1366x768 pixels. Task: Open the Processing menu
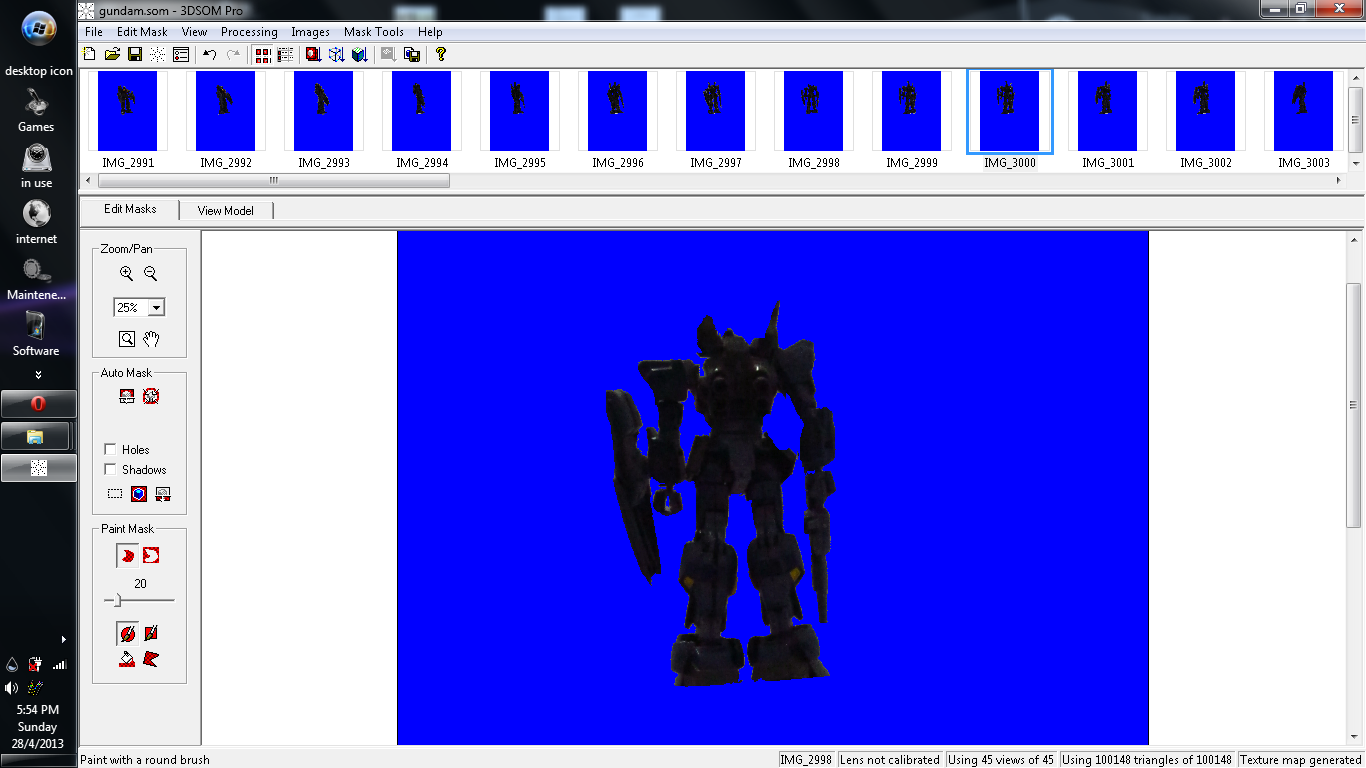click(x=249, y=32)
